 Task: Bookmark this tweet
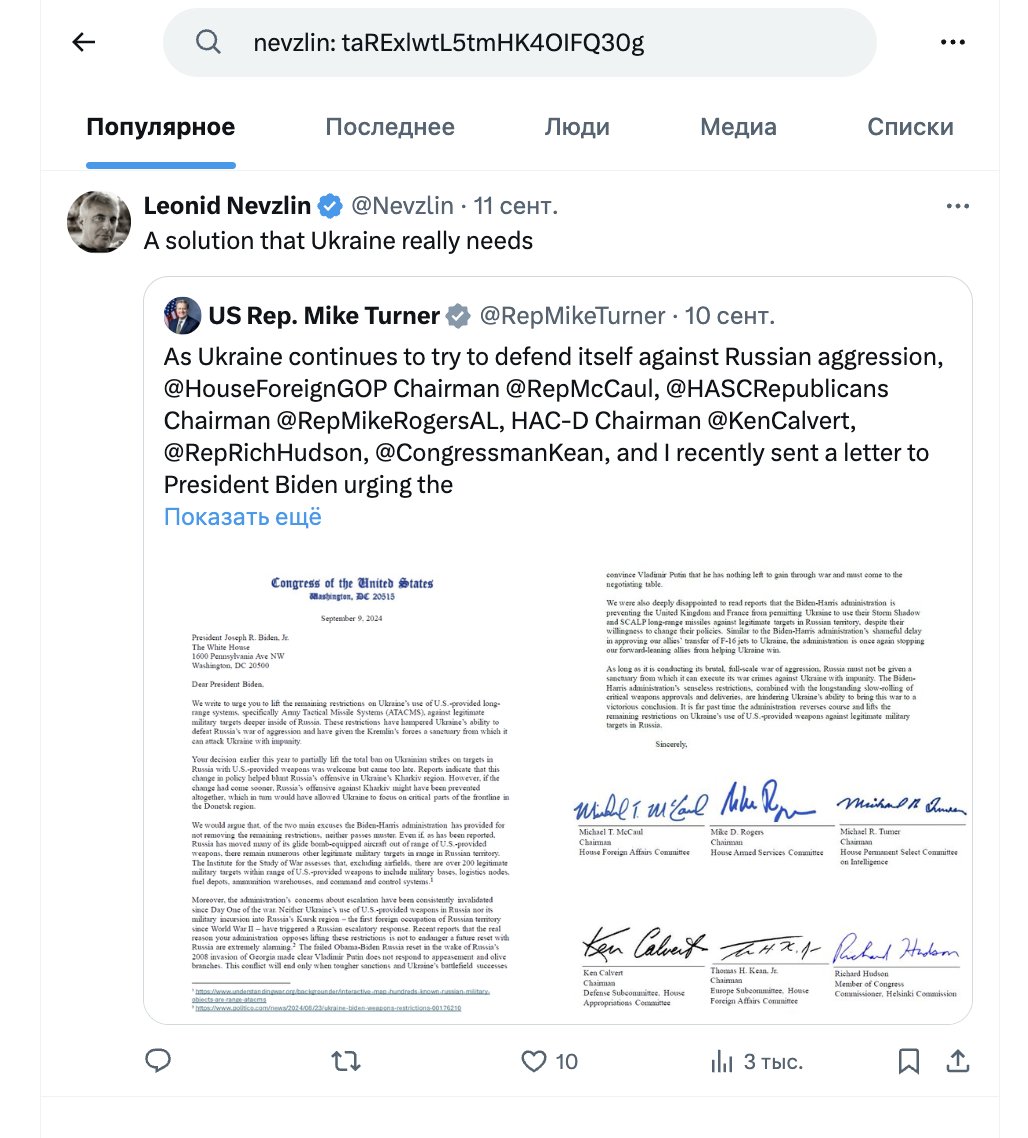point(908,1062)
